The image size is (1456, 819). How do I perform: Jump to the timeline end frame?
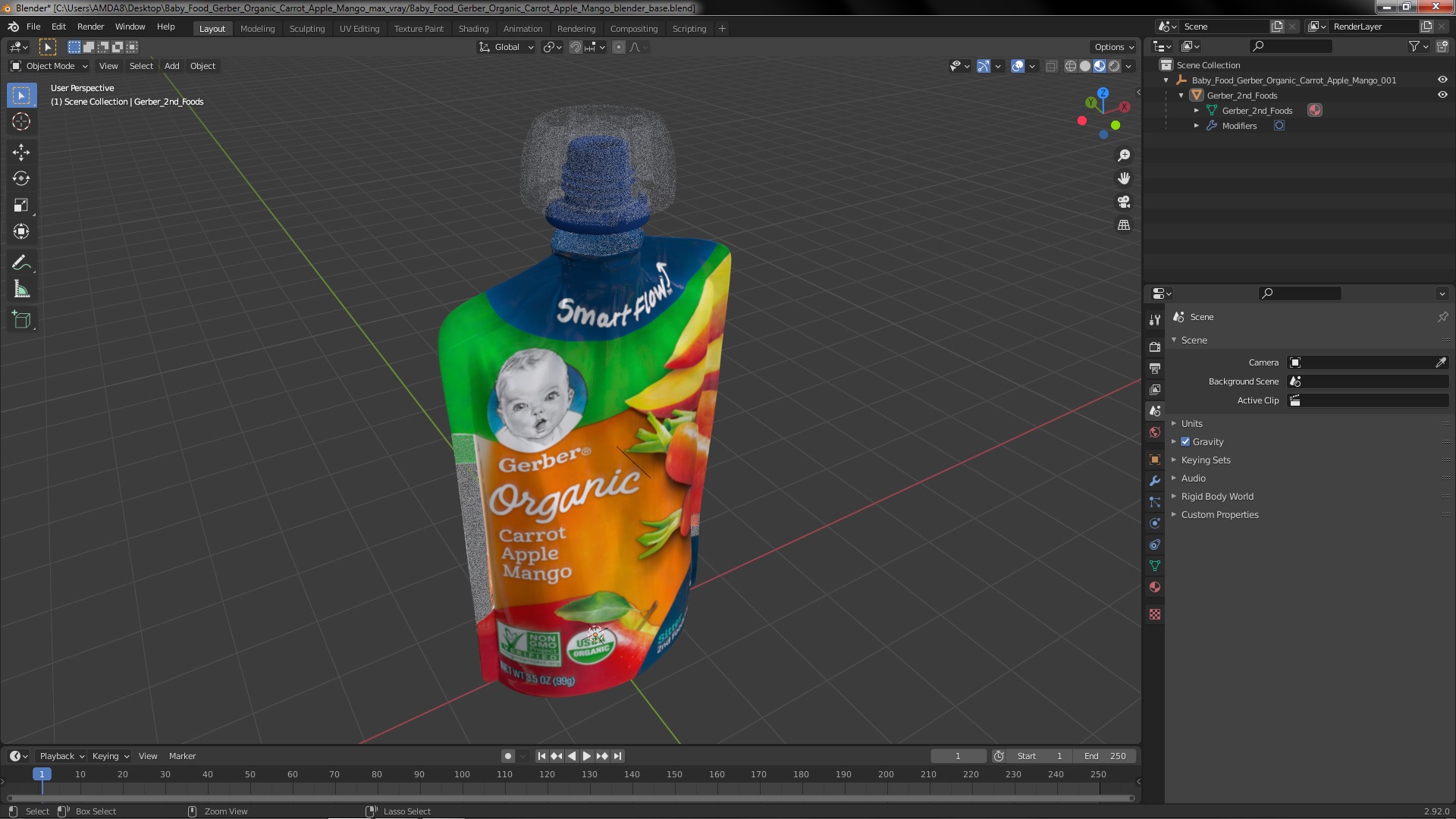coord(618,756)
